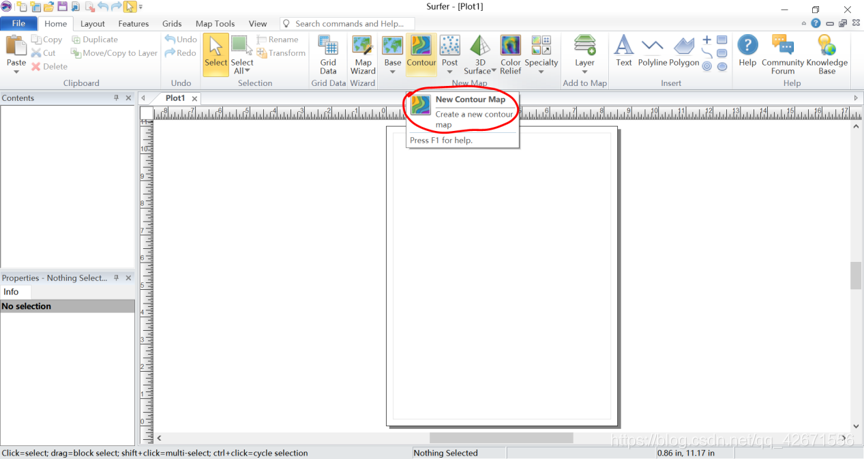Select the Text insert tool
This screenshot has width=864, height=459.
624,51
